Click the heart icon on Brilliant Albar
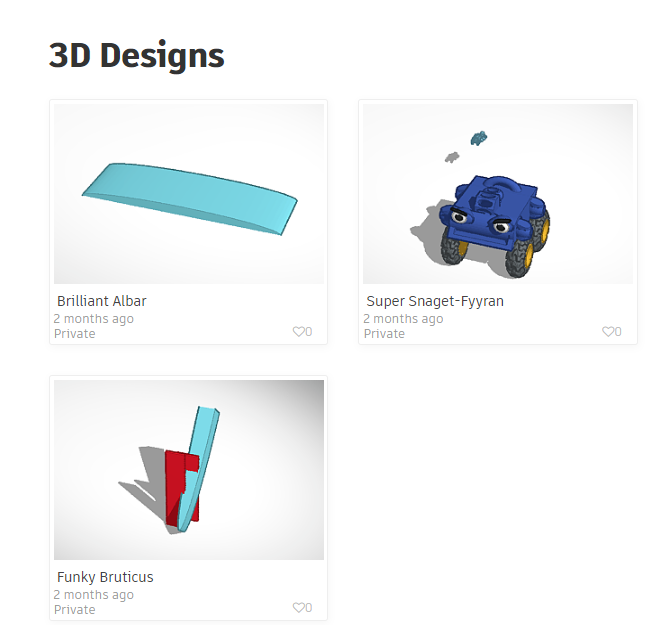 [x=299, y=331]
